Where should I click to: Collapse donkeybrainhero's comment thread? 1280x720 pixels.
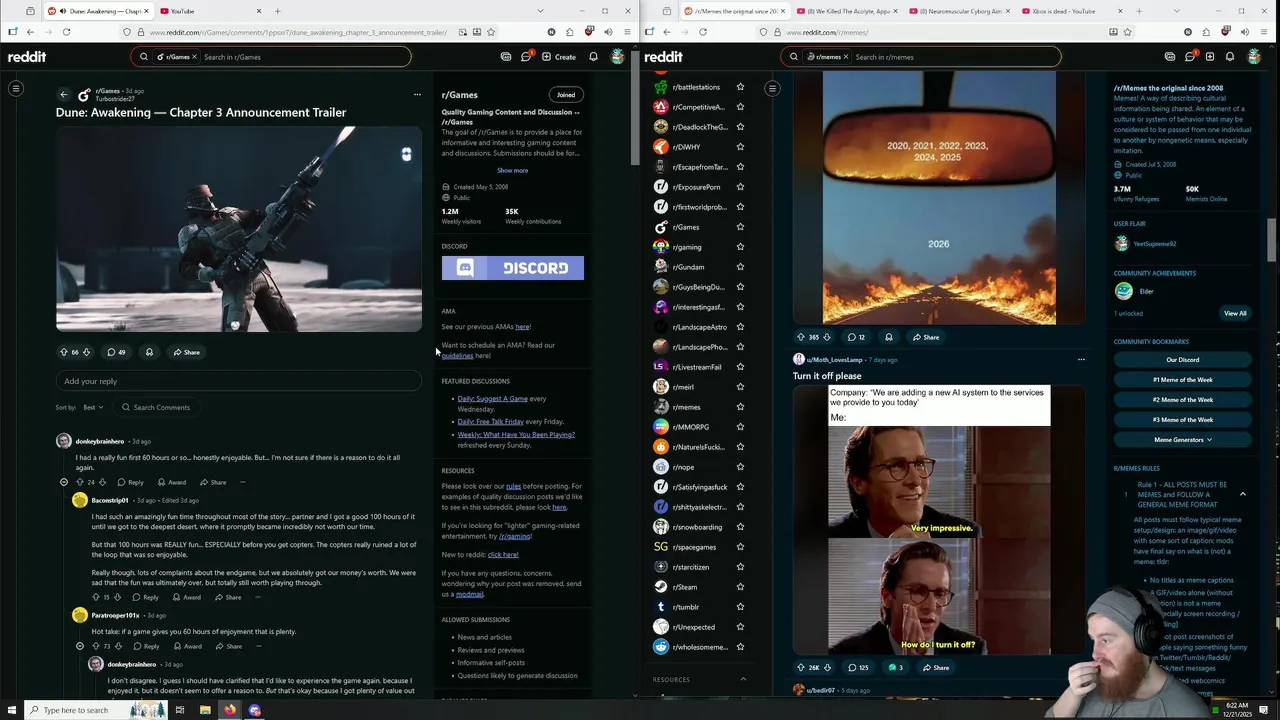64,482
